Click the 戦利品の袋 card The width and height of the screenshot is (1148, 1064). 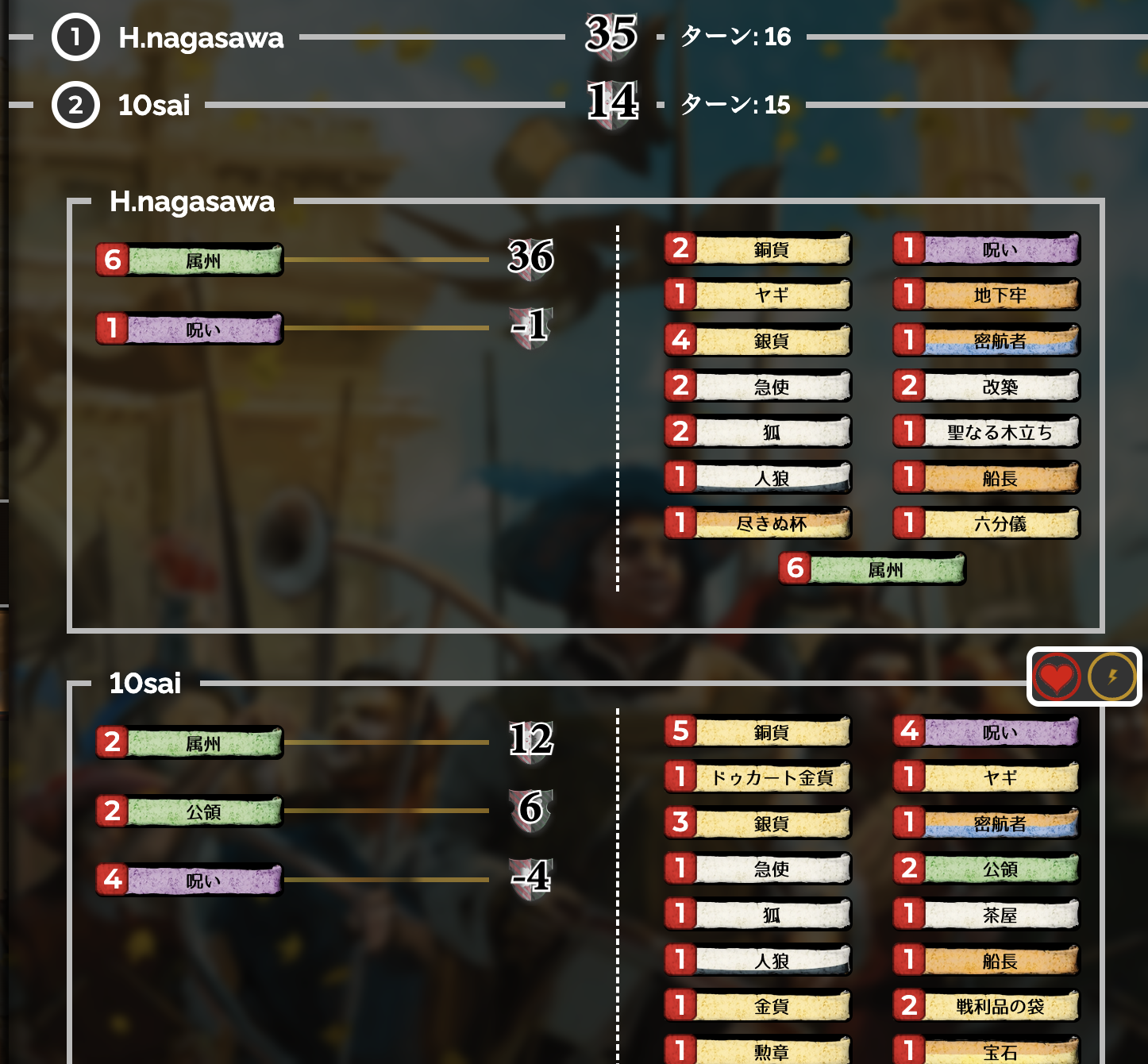[x=986, y=1006]
